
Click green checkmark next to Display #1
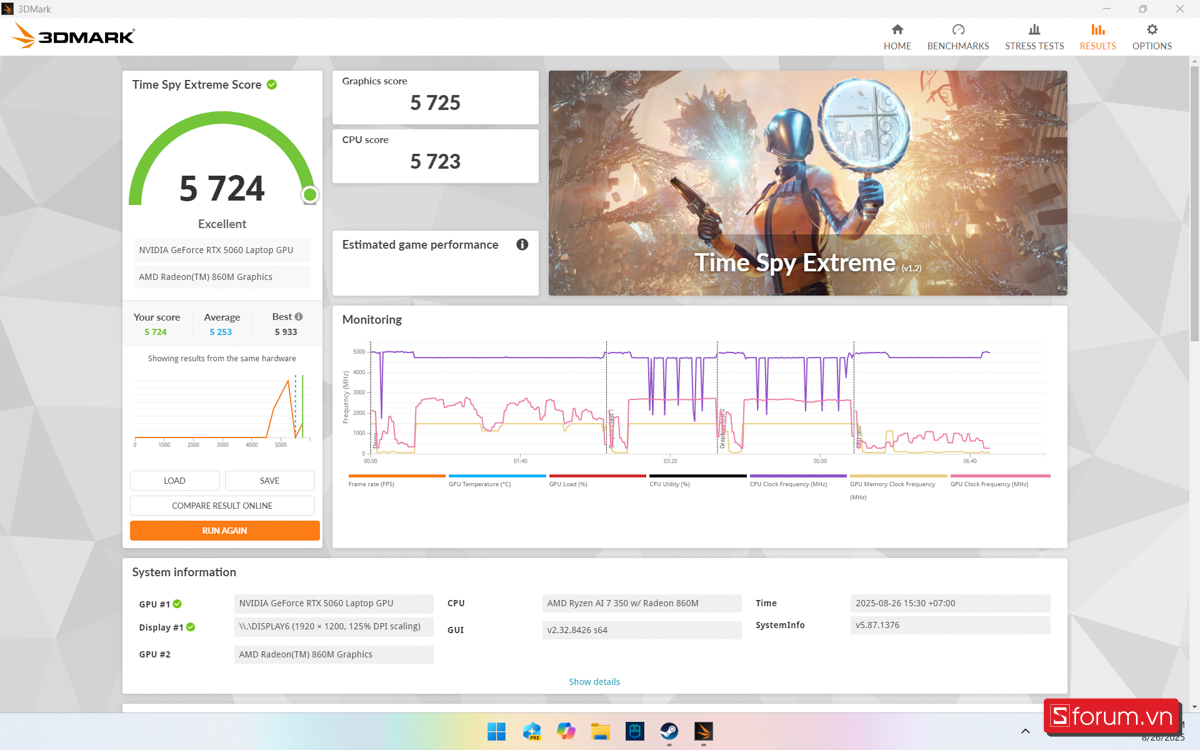click(190, 627)
